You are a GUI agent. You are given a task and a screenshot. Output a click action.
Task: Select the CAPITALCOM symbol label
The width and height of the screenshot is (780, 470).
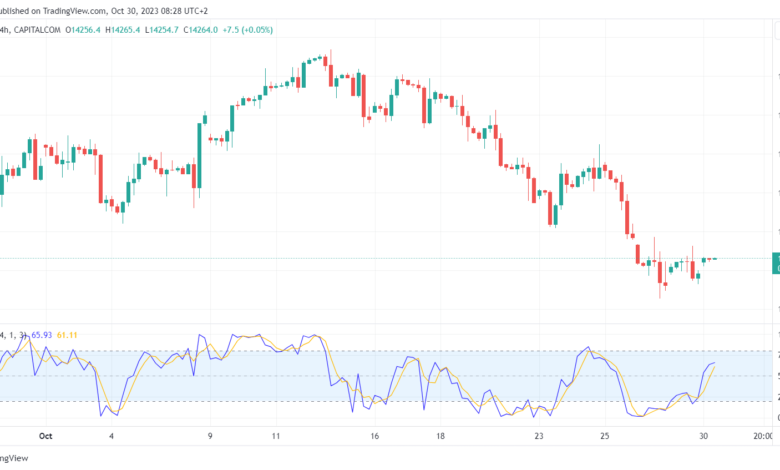(37, 30)
